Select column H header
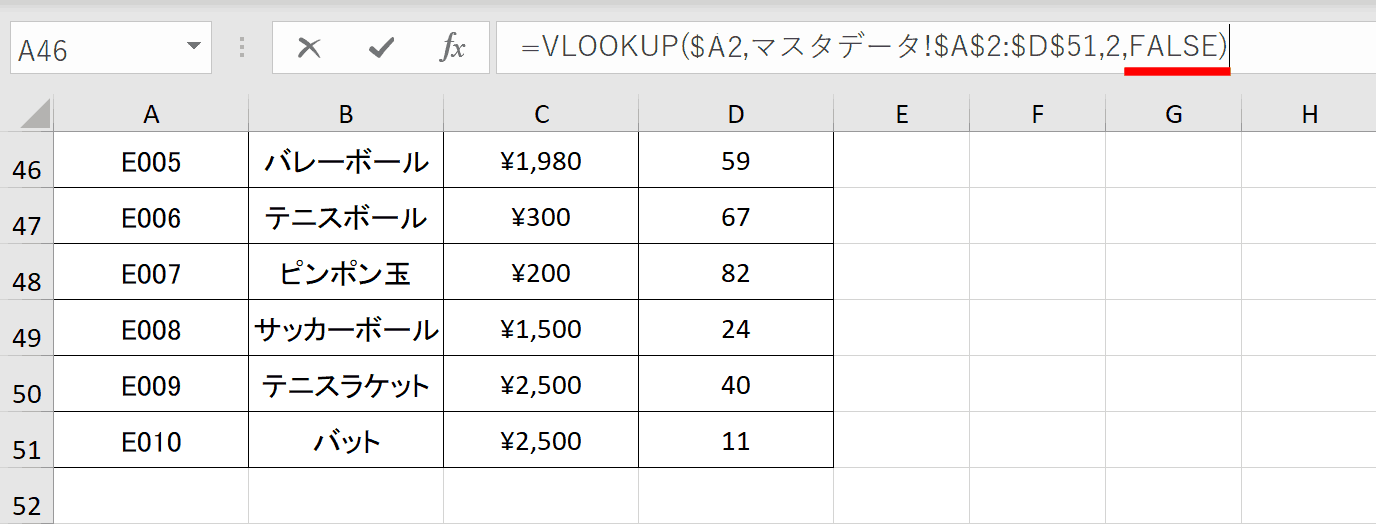Screen dimensions: 1376x524 [x=1309, y=114]
